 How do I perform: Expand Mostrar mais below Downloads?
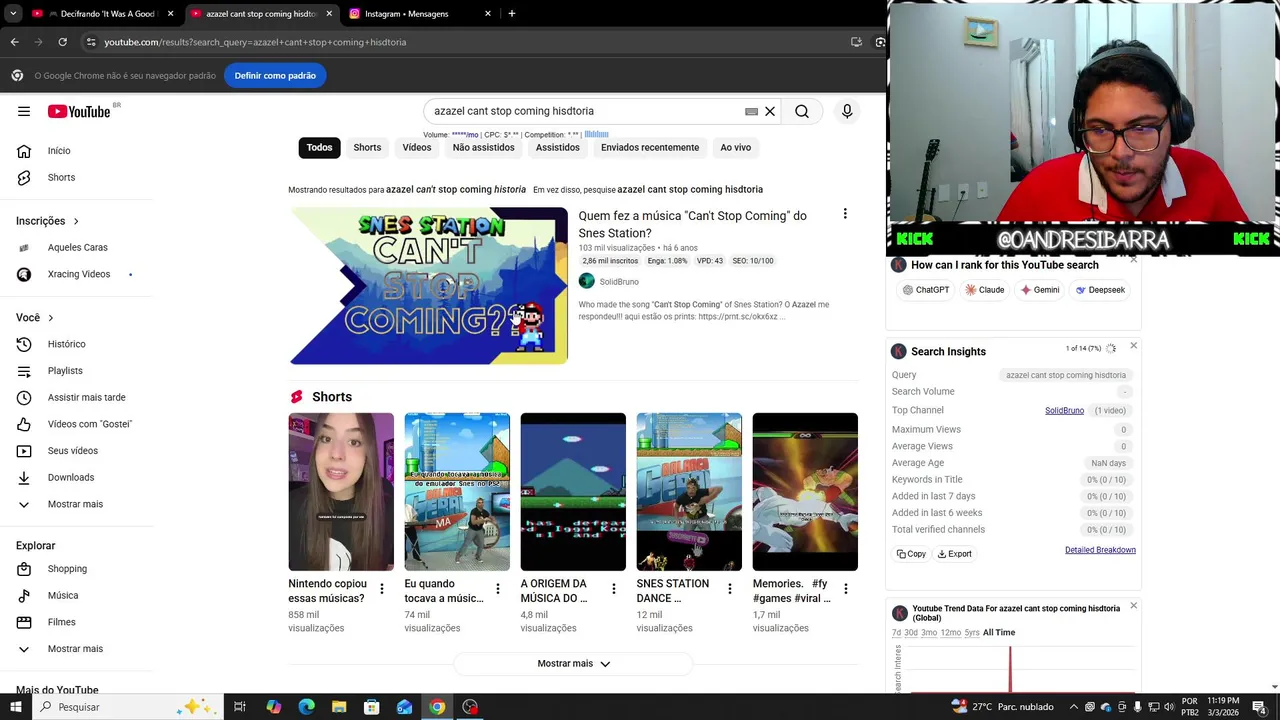coord(76,504)
